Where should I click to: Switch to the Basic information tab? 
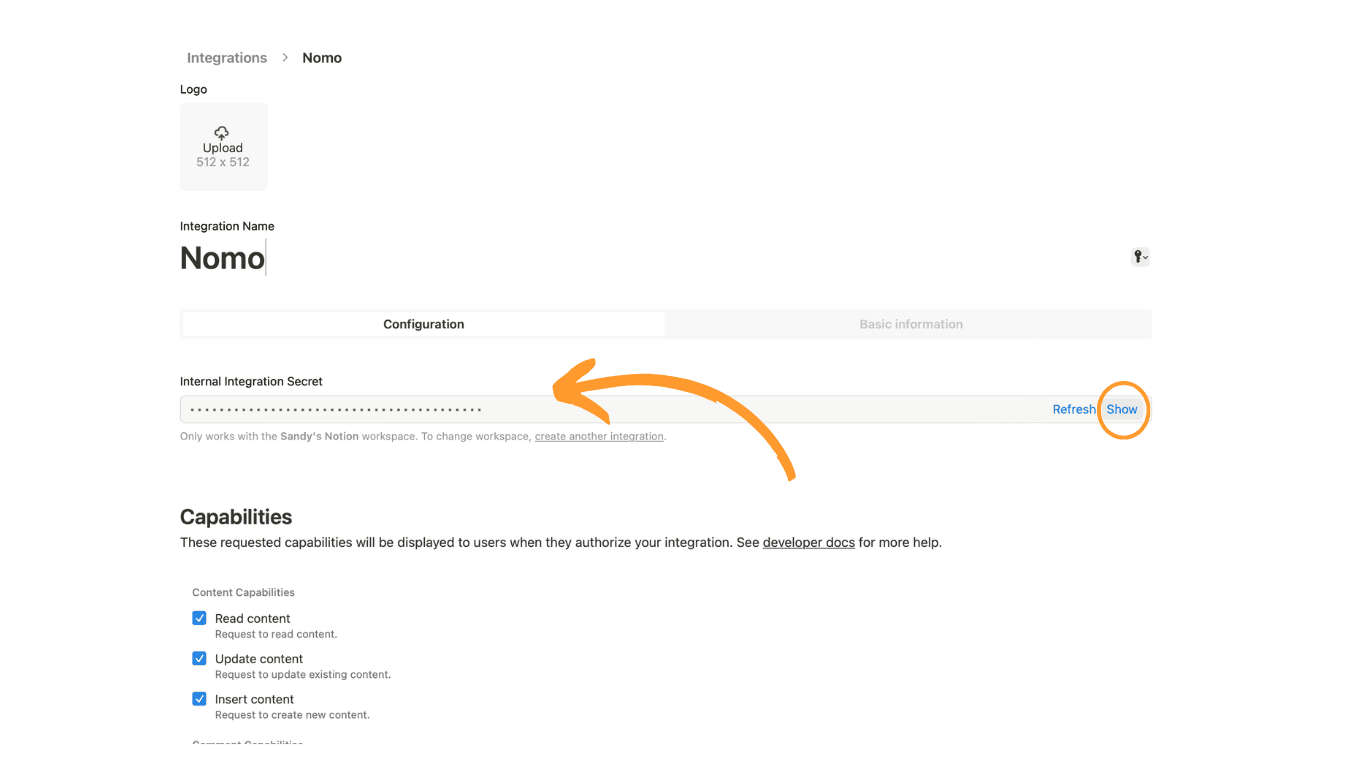911,324
